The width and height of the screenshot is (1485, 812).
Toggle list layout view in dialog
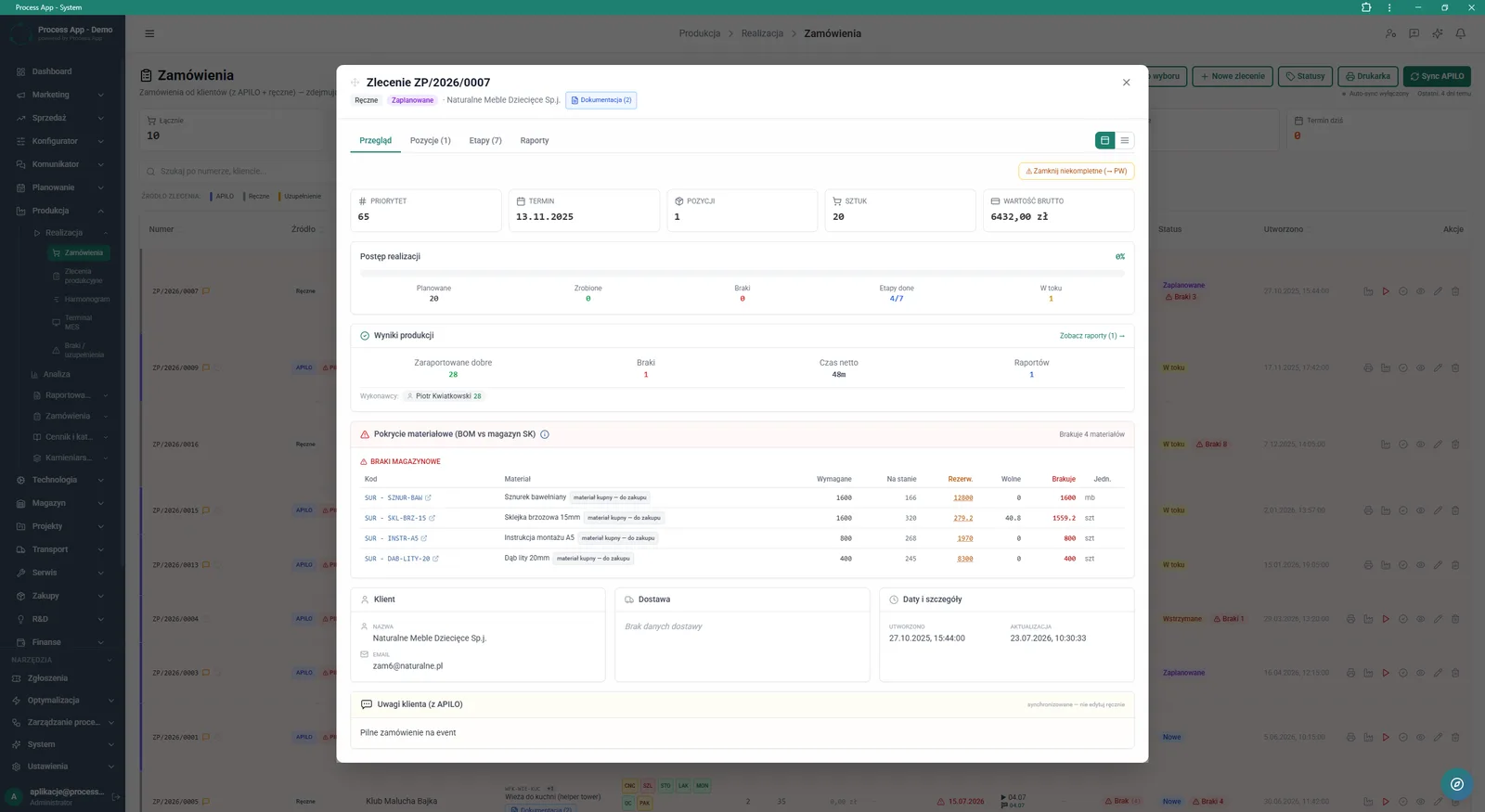pos(1125,140)
